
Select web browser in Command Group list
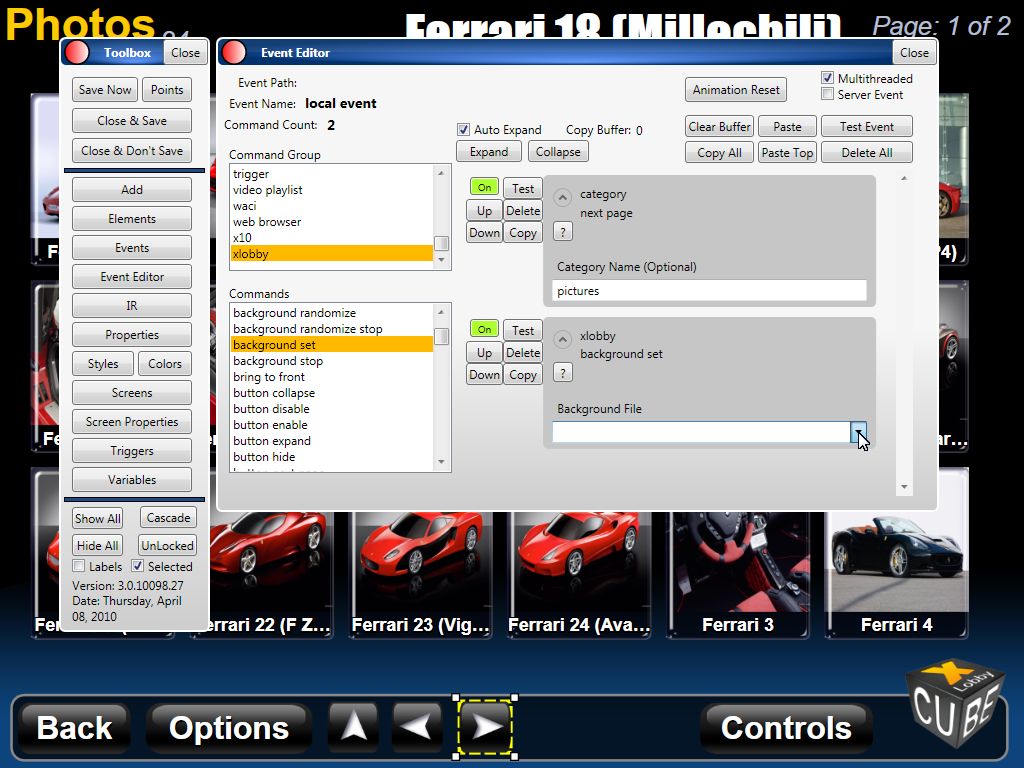coord(332,222)
